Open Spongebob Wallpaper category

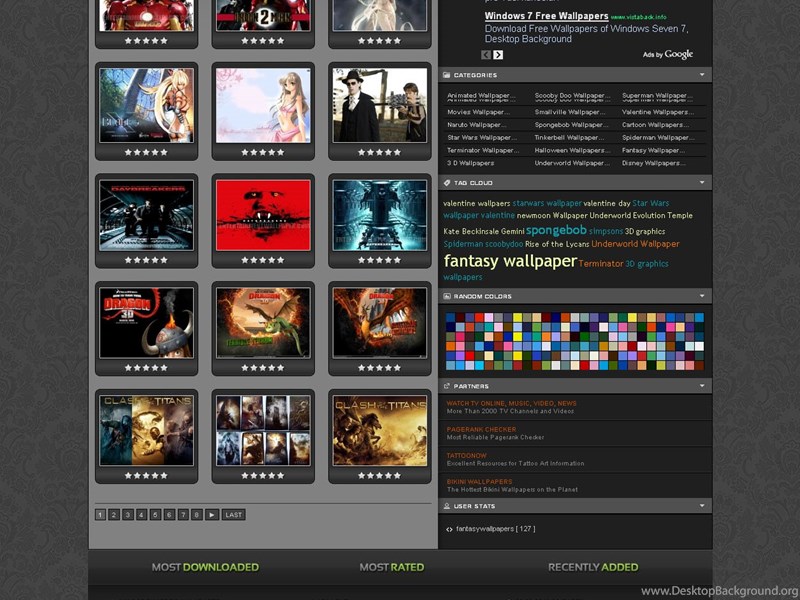571,125
